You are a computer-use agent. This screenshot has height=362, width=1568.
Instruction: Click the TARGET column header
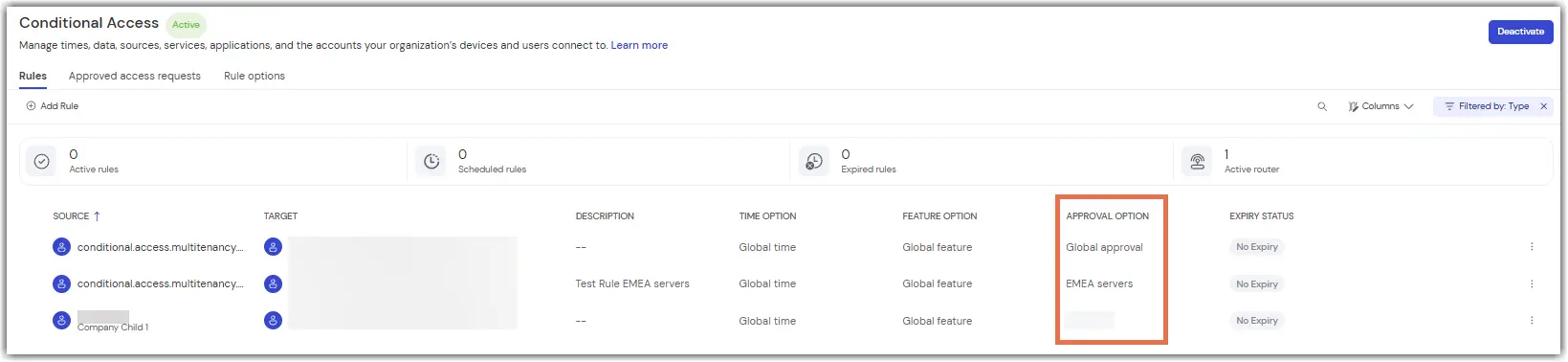[x=280, y=216]
